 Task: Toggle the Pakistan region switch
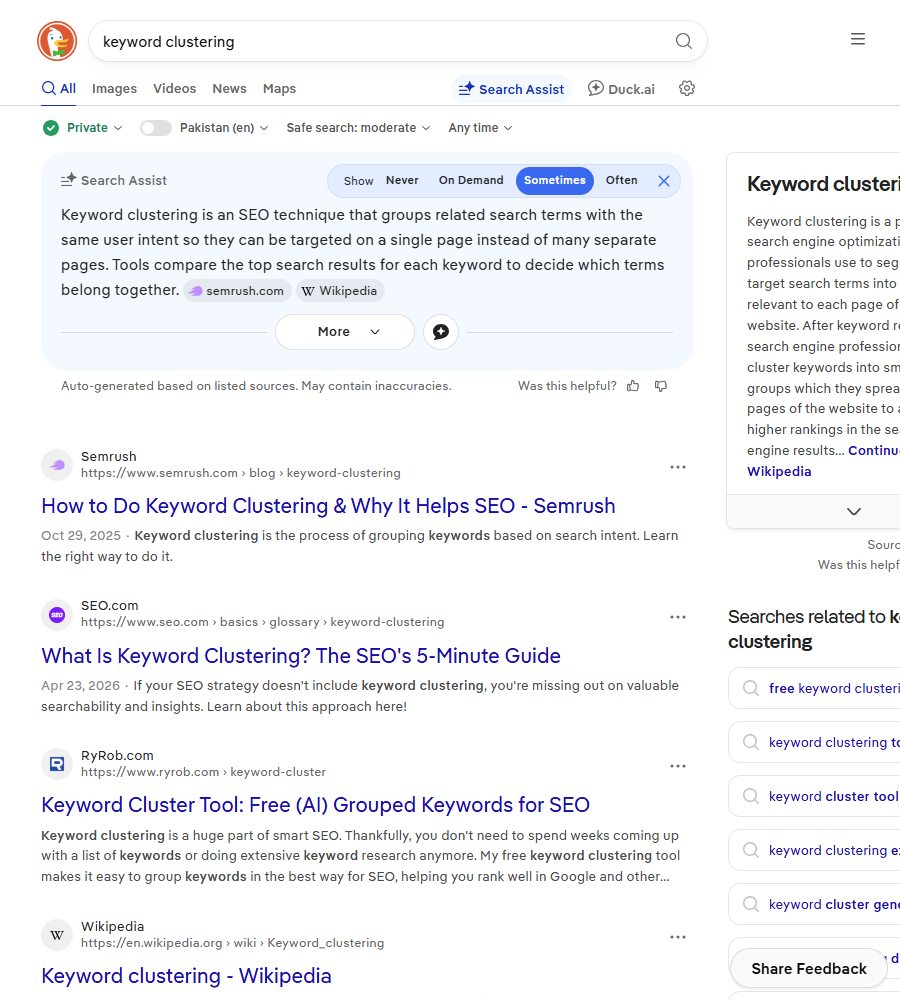coord(156,128)
